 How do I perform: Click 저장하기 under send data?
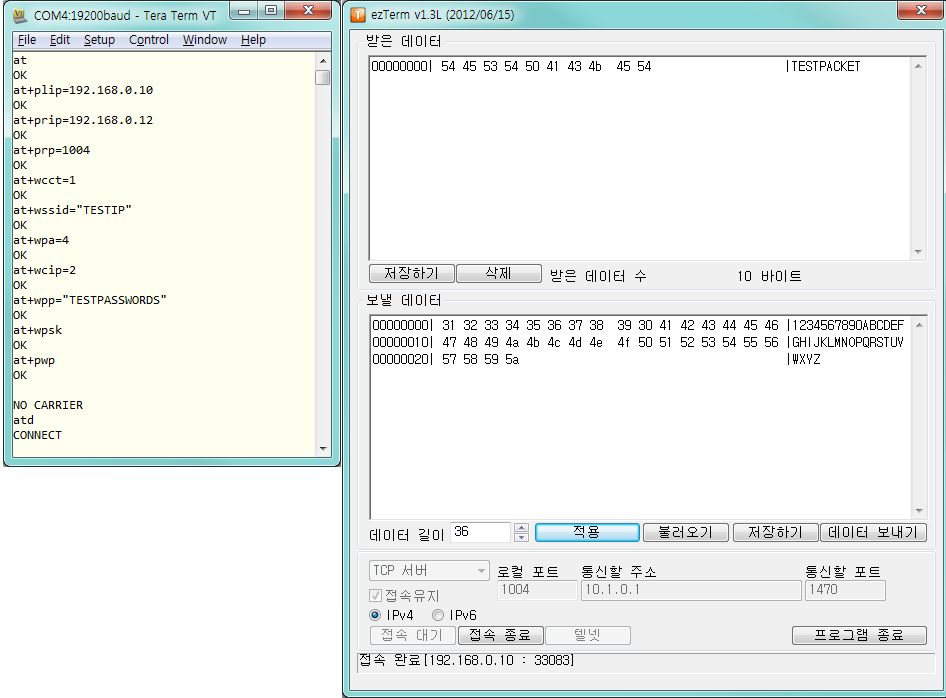click(x=775, y=532)
